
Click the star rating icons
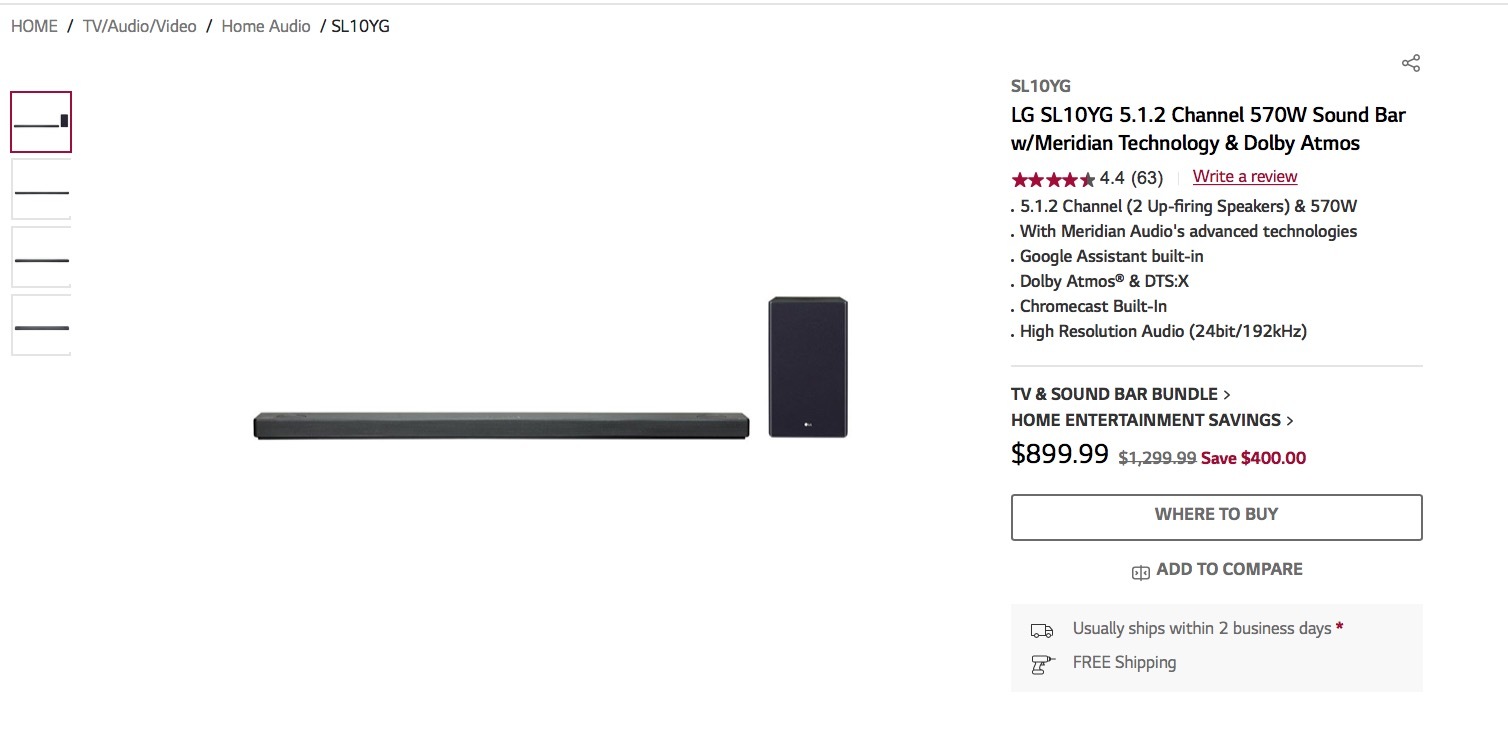click(1052, 179)
